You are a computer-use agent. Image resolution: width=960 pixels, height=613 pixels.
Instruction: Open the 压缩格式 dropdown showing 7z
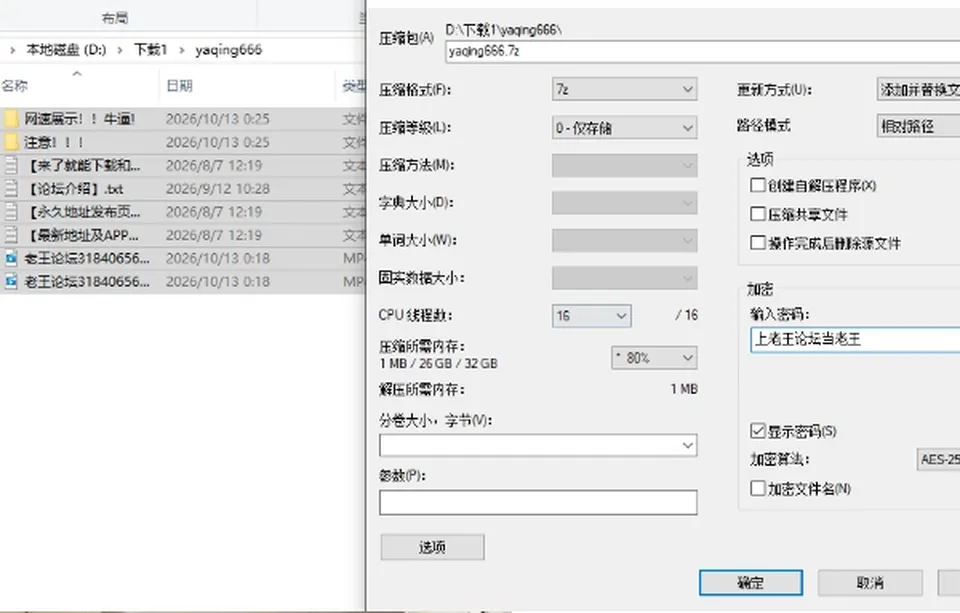(624, 90)
